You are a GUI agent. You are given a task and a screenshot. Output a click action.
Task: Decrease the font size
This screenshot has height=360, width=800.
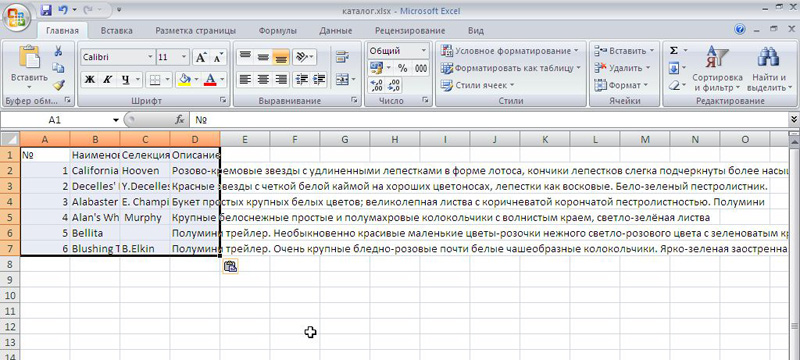click(x=218, y=58)
